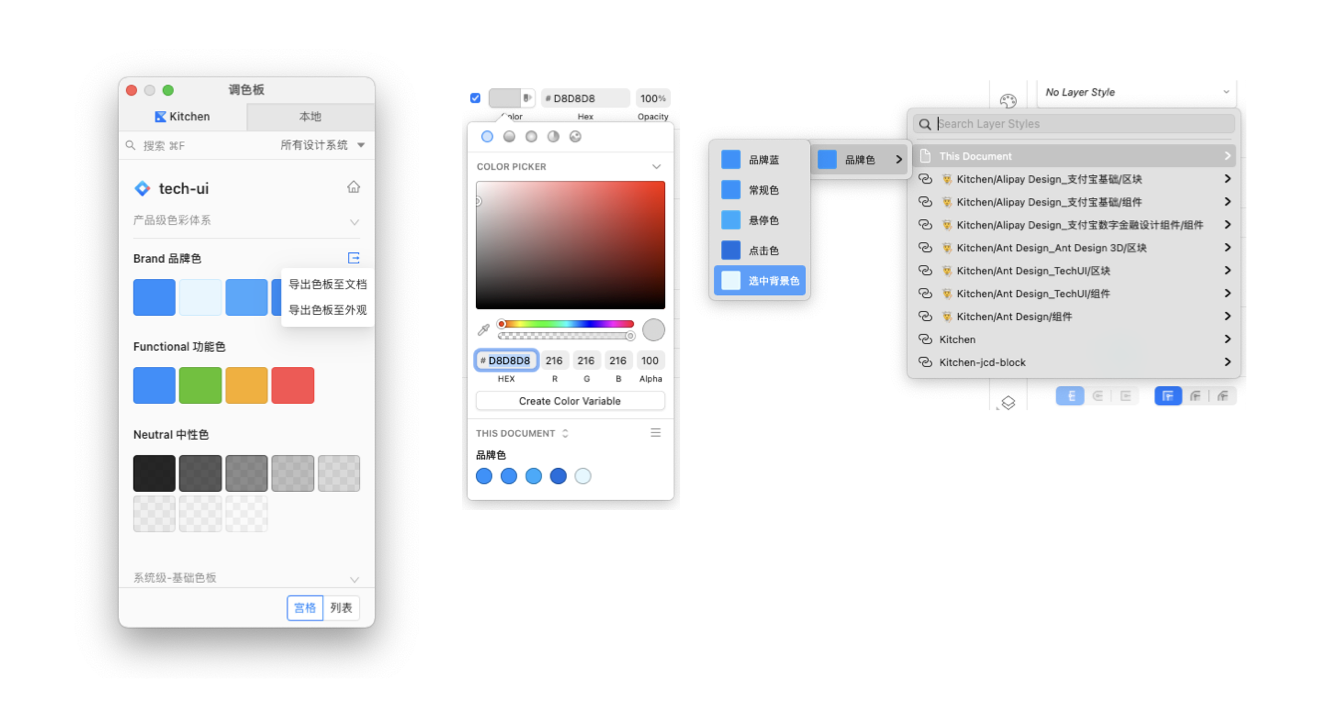Screen dimensions: 1334x718
Task: Click the light-blue highlighted alignment icon
Action: coord(1070,396)
